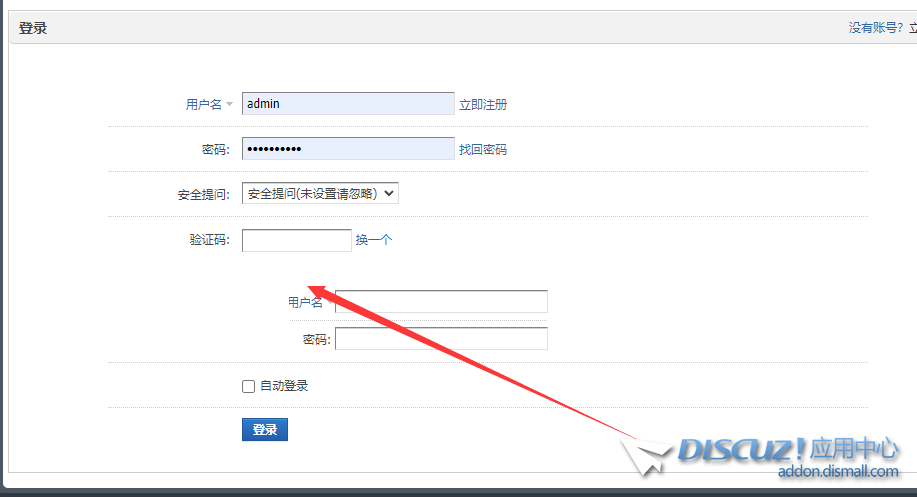Click the 安全提问 field label

click(204, 195)
